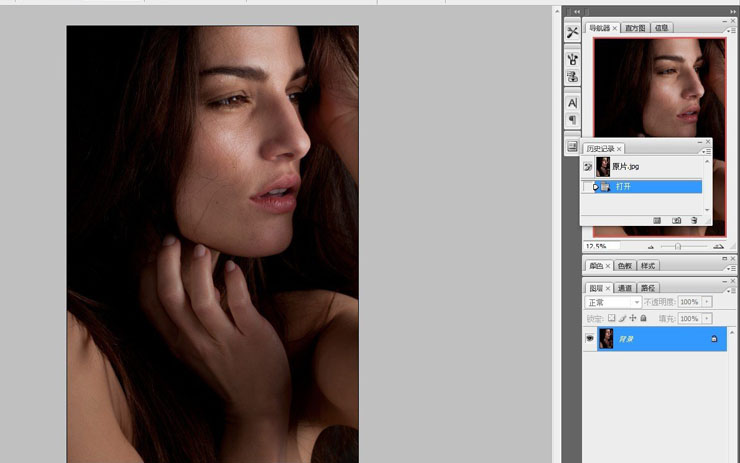The height and width of the screenshot is (463, 740).
Task: Create new snapshot camera icon in History
Action: 676,220
